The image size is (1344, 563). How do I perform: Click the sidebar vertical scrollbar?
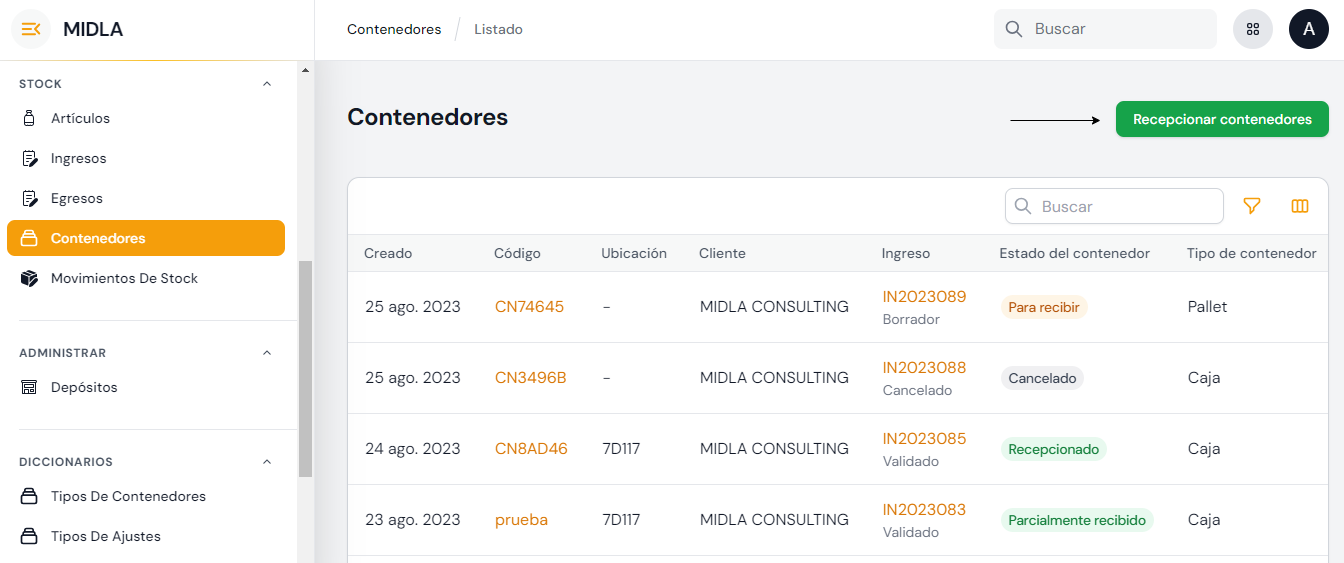point(305,368)
